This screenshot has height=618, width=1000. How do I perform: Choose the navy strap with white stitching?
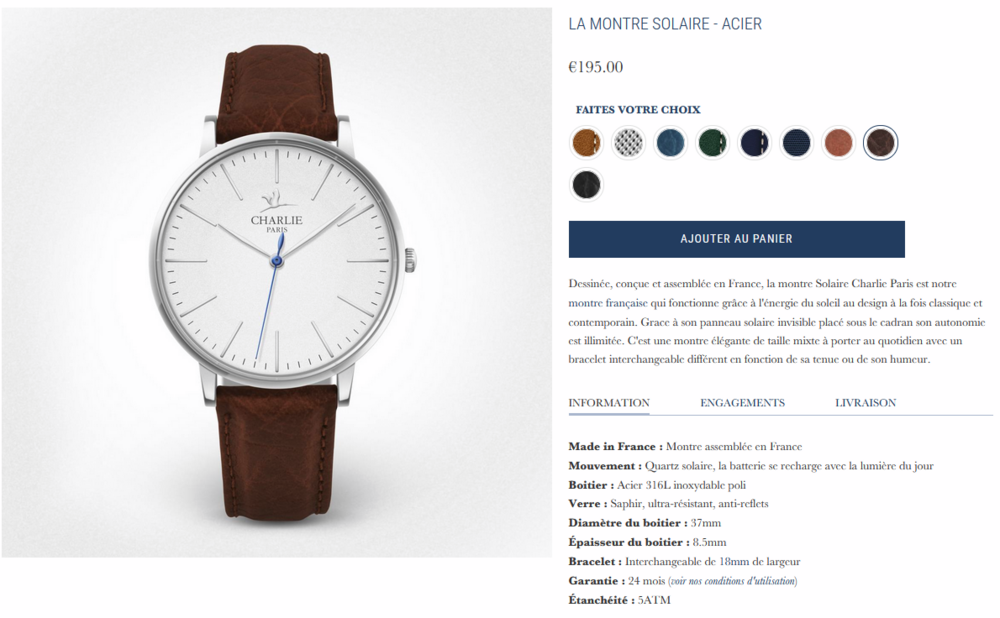click(754, 142)
